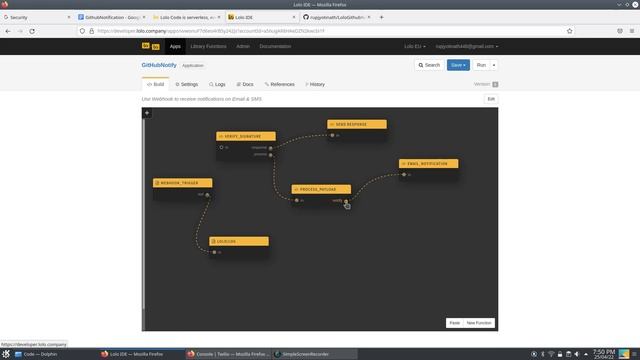Open the KDE application launcher
This screenshot has height=360, width=640.
point(6,354)
